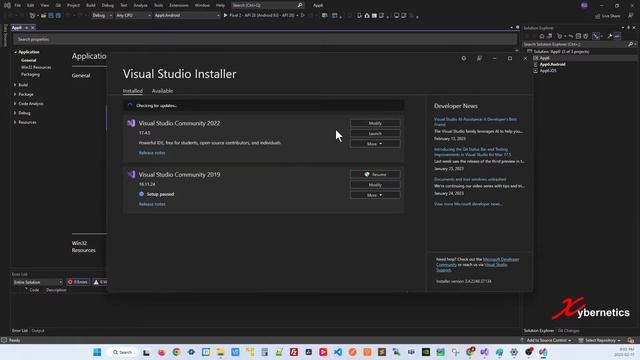Click View more Microsoft developer news link
The height and width of the screenshot is (360, 640).
[x=468, y=204]
